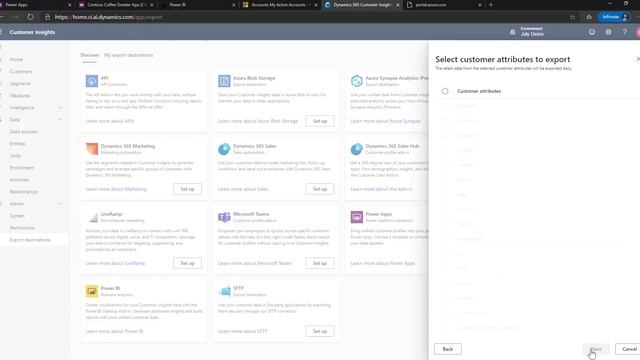Switch to Accounts My Active Accounts tab

coord(280,5)
